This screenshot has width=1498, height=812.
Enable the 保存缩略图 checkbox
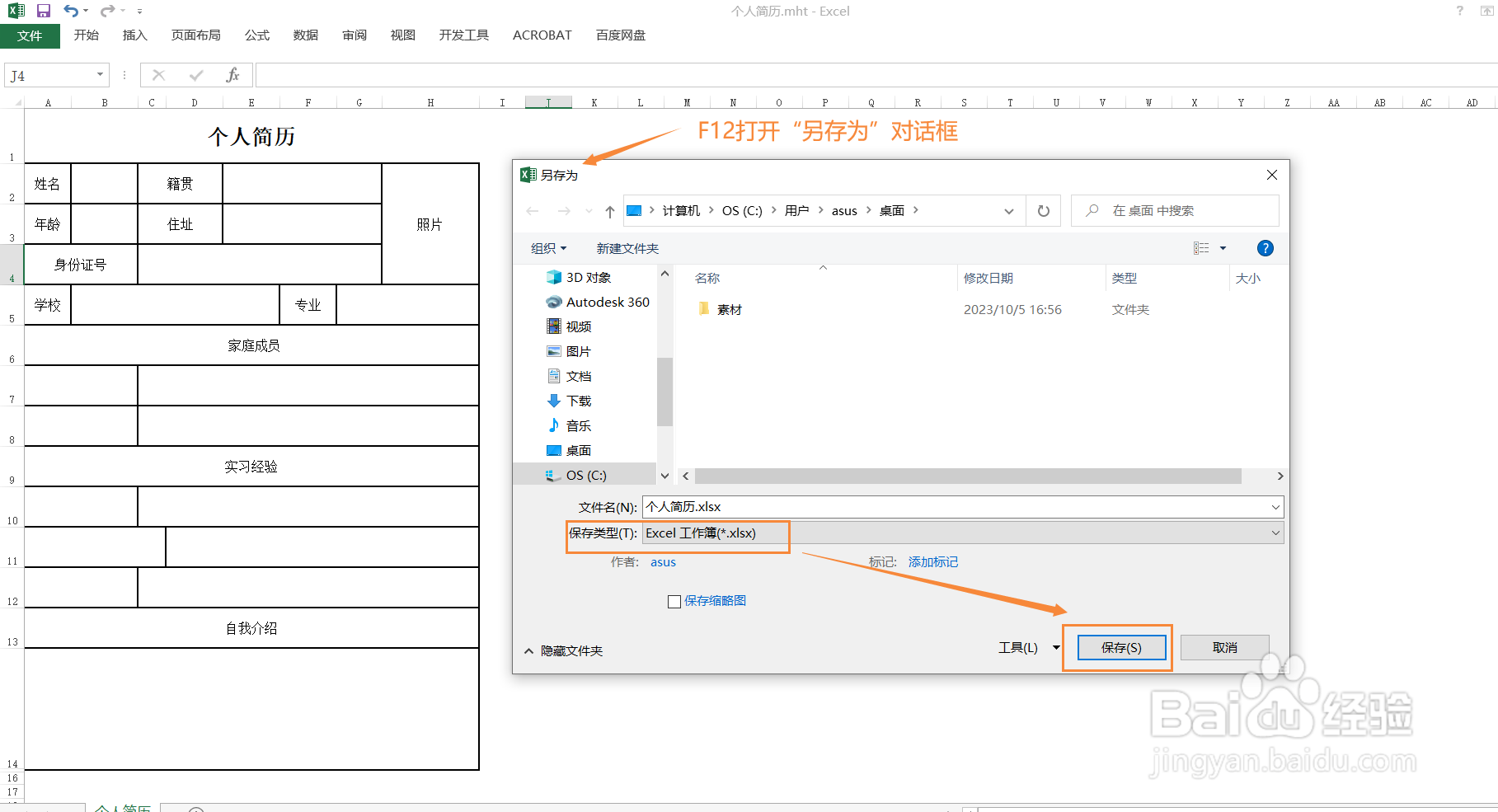pos(674,601)
